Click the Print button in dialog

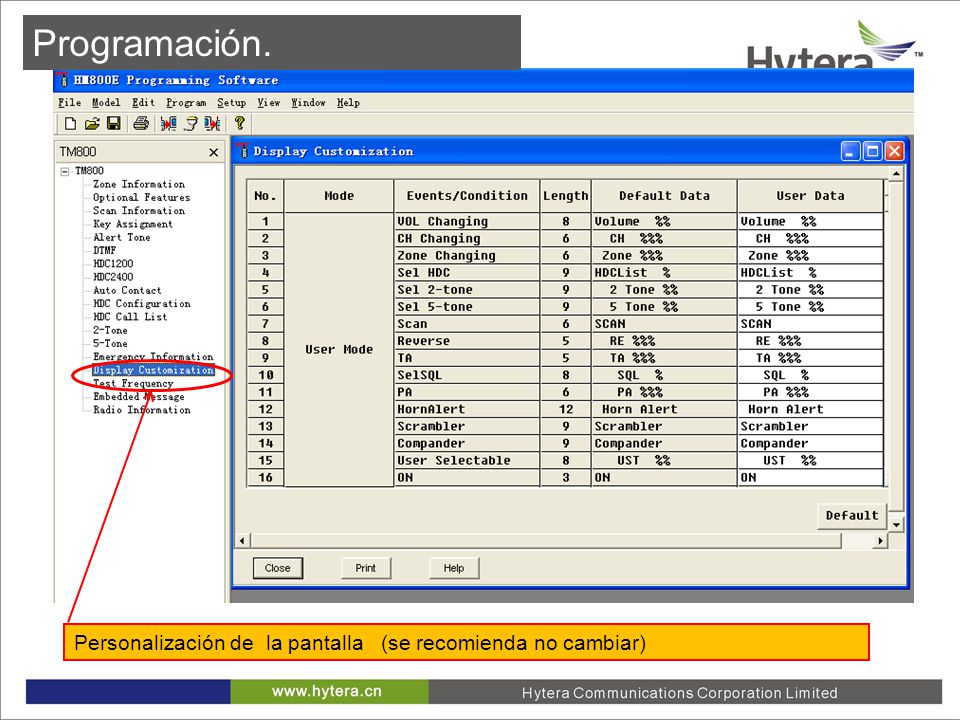366,568
